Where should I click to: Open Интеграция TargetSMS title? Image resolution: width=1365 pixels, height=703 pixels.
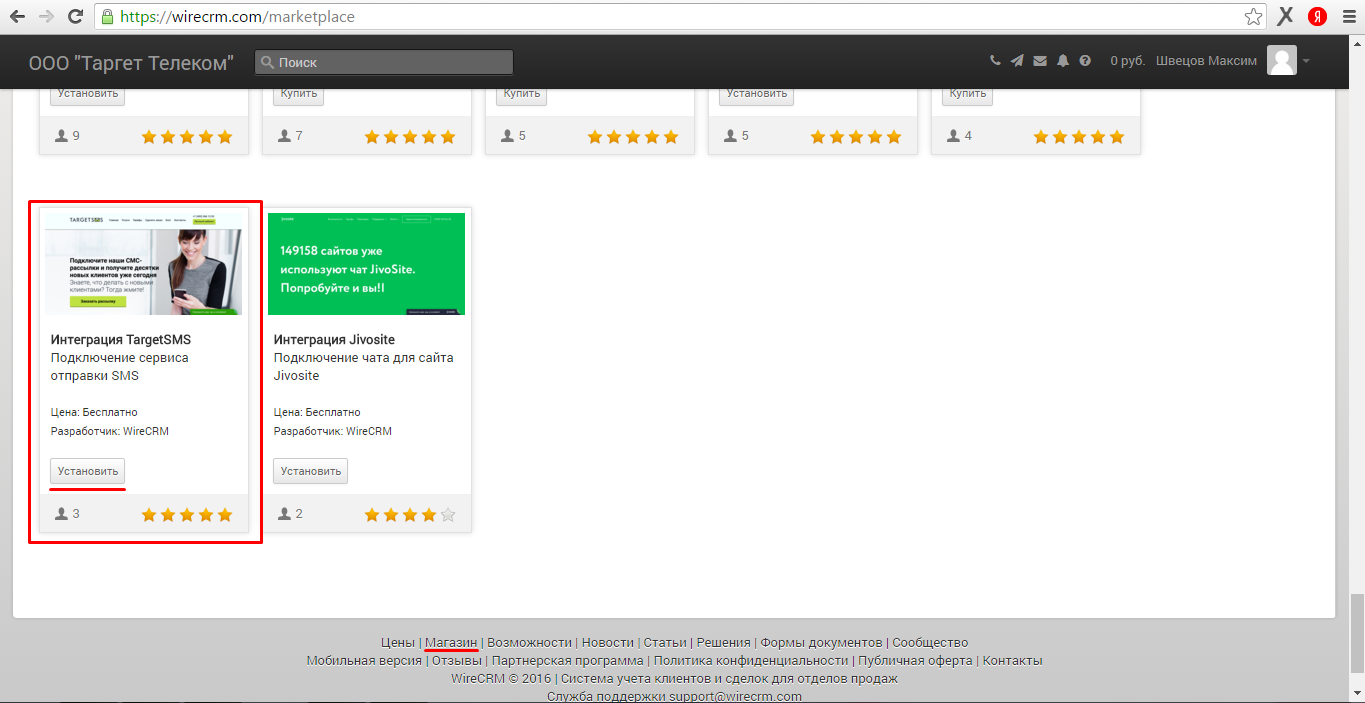pos(121,340)
